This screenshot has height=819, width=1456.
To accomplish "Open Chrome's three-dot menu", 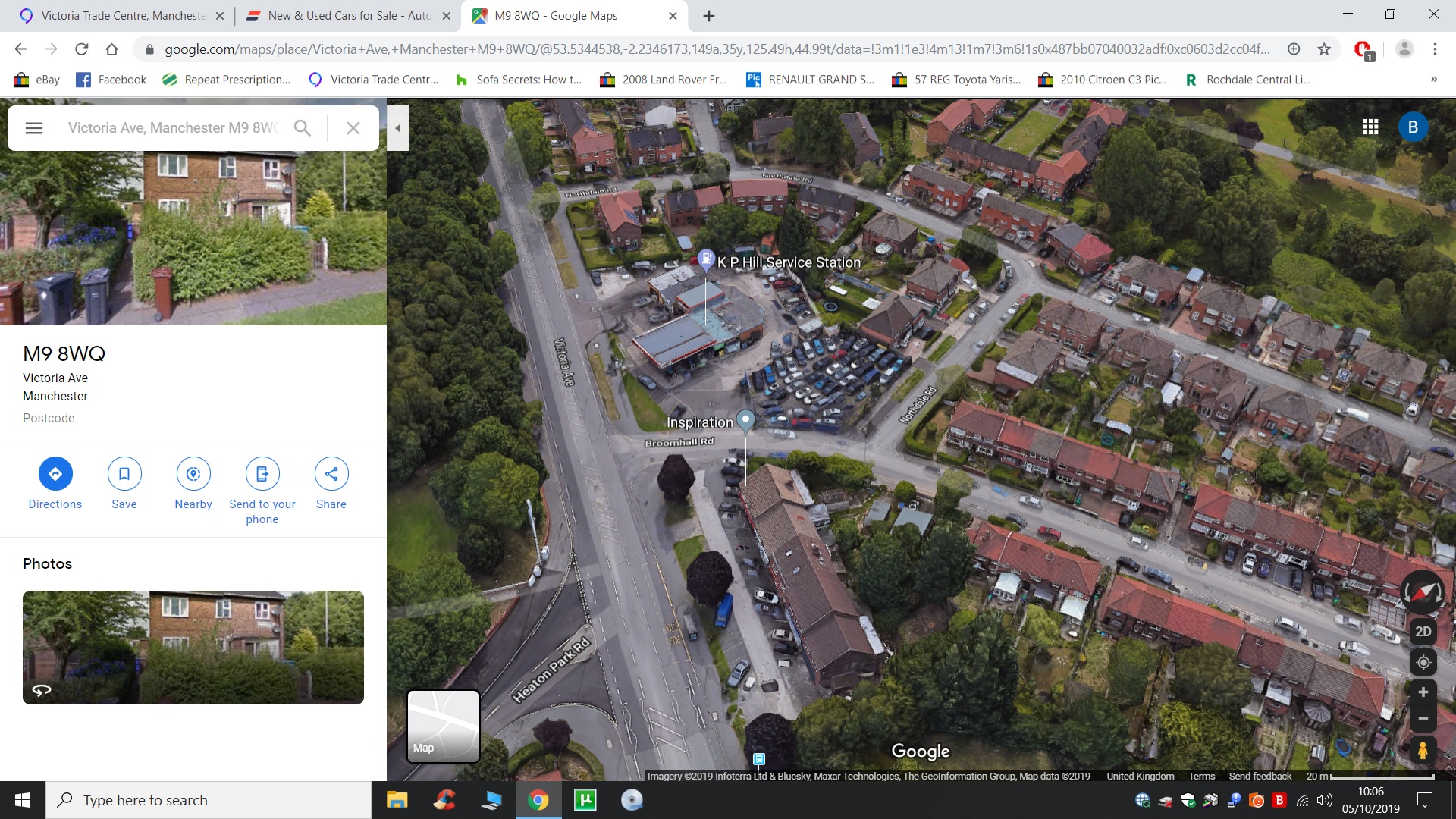I will click(x=1435, y=49).
